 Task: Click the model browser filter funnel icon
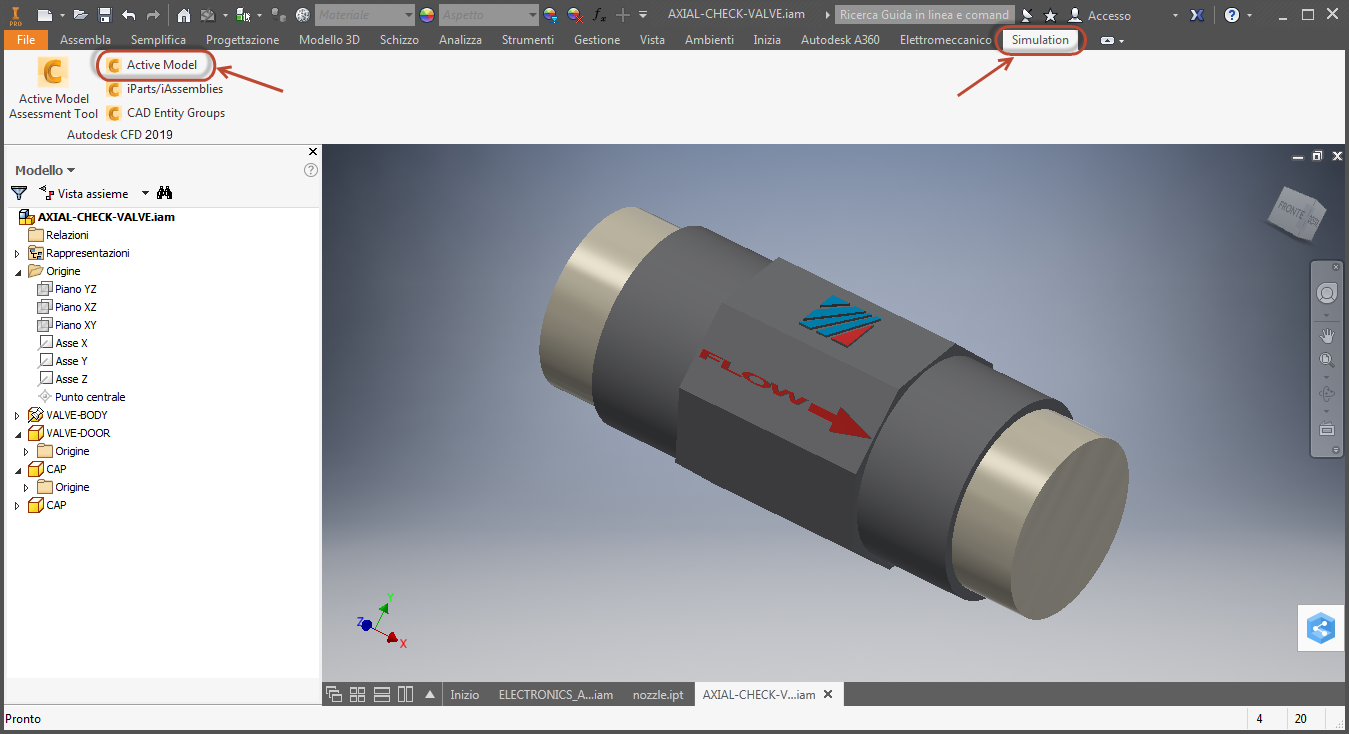pyautogui.click(x=19, y=193)
